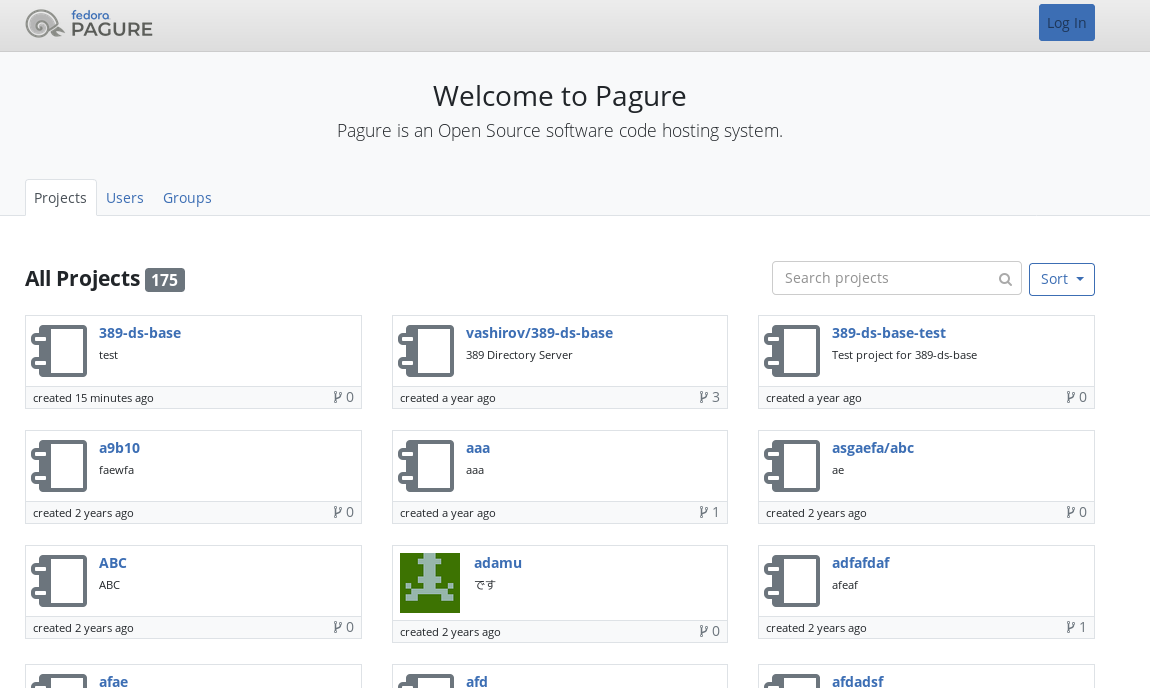Click the 389-ds-base project notebook icon
This screenshot has height=688, width=1150.
pyautogui.click(x=59, y=351)
